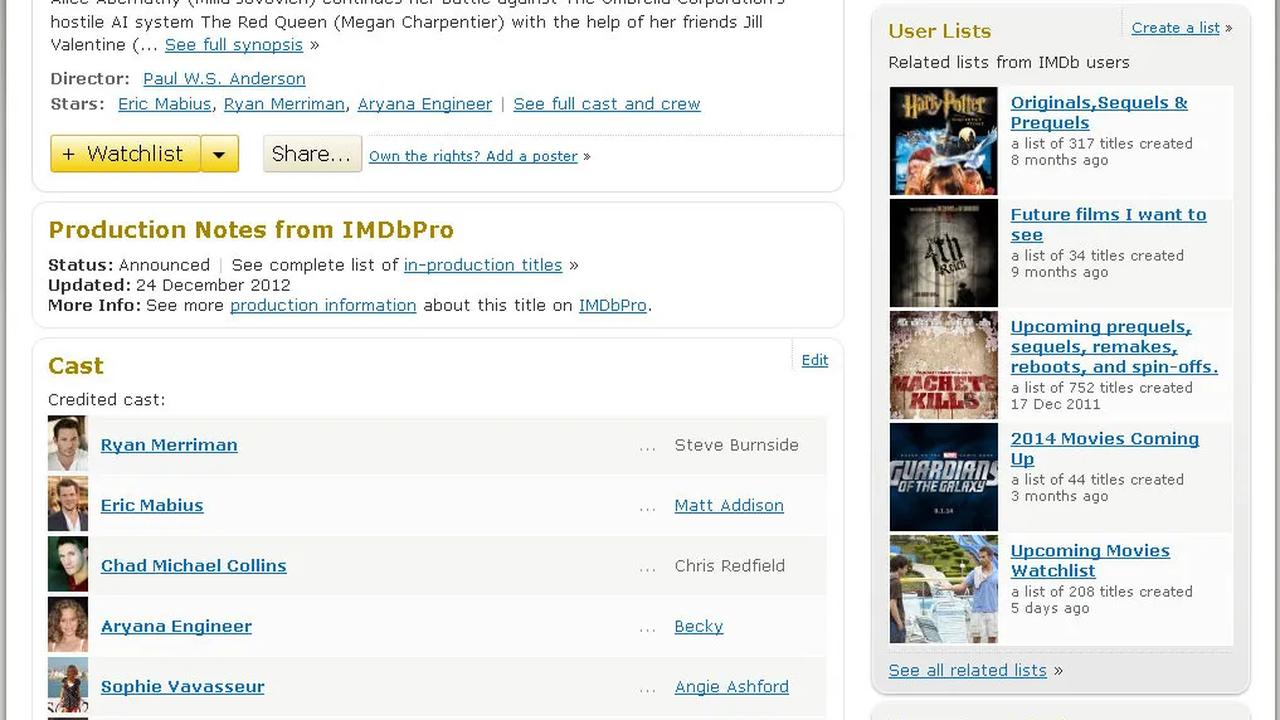Open Sophie Vavasseur's cast headshot
Viewport: 1280px width, 720px height.
pyautogui.click(x=68, y=686)
